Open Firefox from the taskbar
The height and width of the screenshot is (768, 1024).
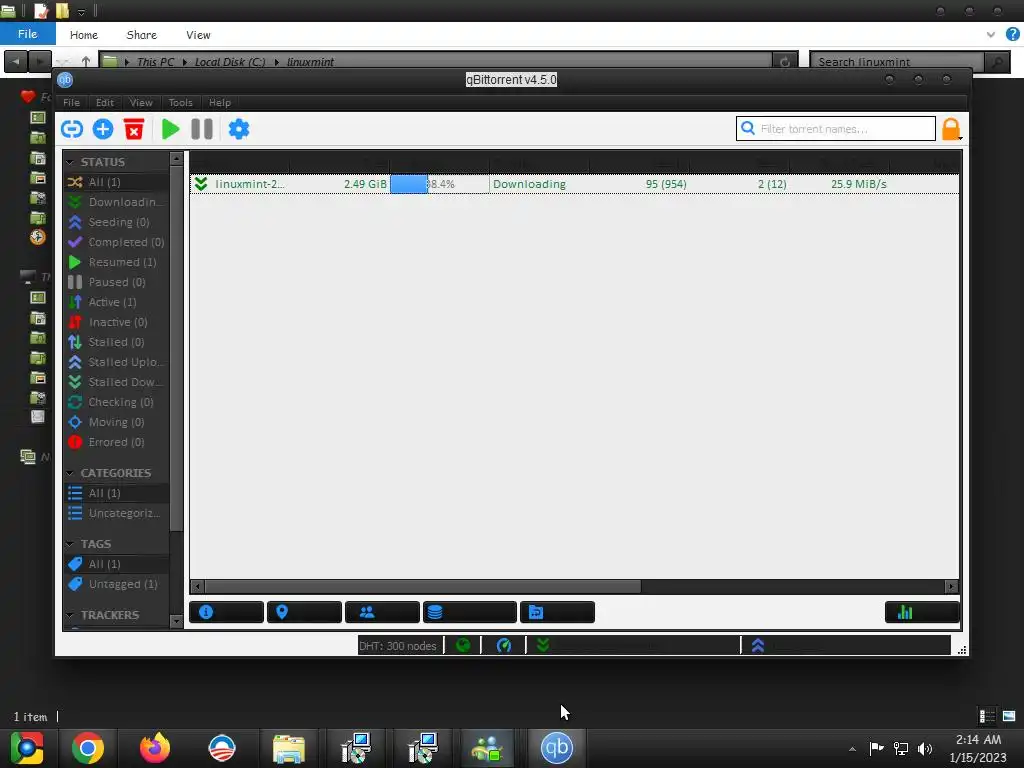pyautogui.click(x=155, y=748)
